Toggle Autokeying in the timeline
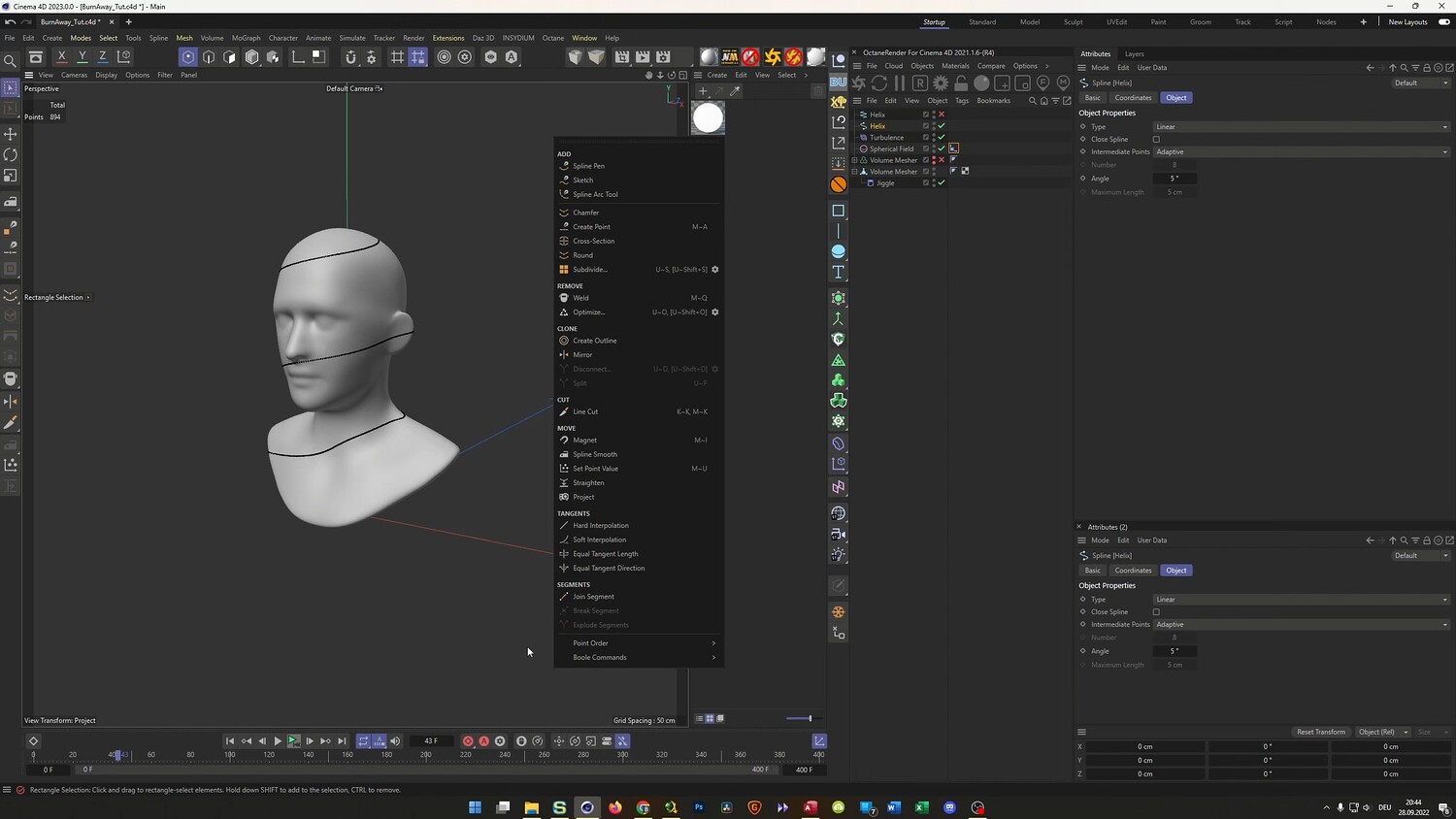The image size is (1456, 819). (484, 741)
